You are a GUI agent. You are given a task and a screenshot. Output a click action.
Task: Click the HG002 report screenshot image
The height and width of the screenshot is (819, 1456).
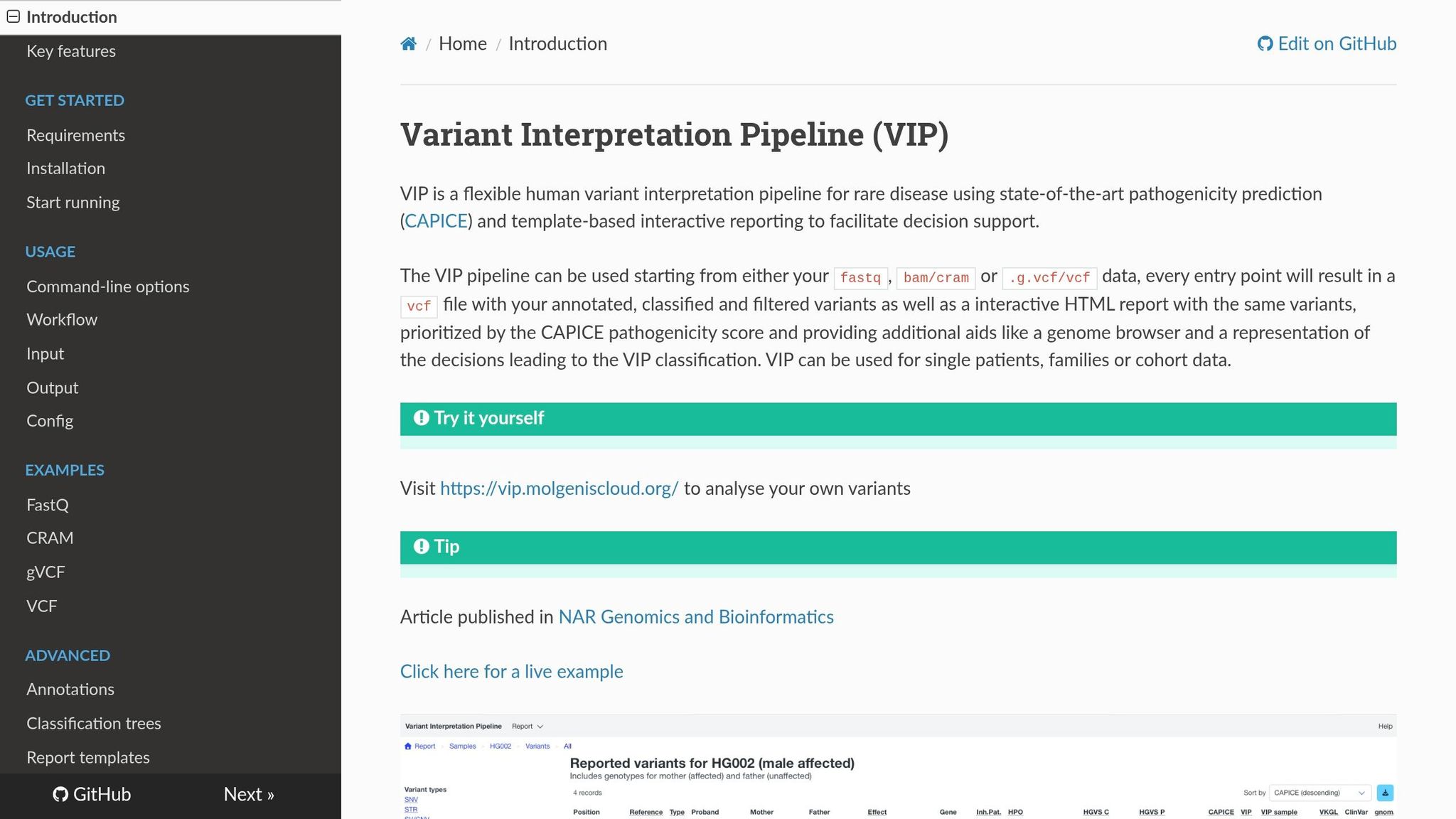[897, 768]
